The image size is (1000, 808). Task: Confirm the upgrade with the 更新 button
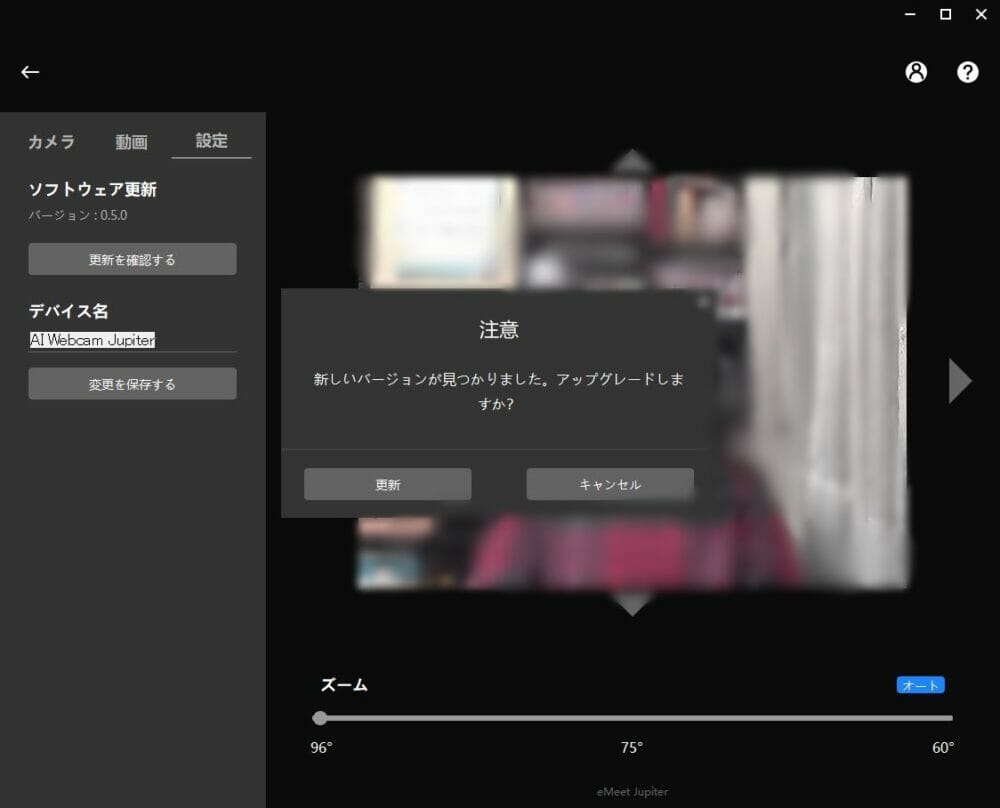click(x=387, y=484)
